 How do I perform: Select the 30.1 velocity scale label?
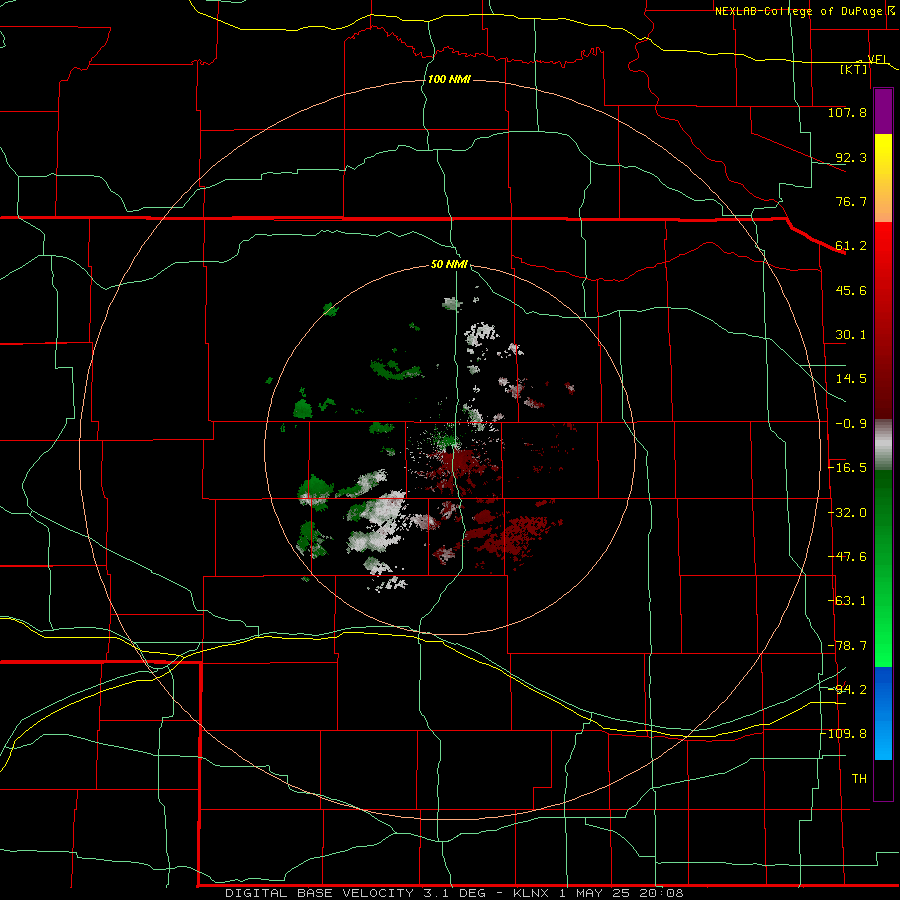851,335
